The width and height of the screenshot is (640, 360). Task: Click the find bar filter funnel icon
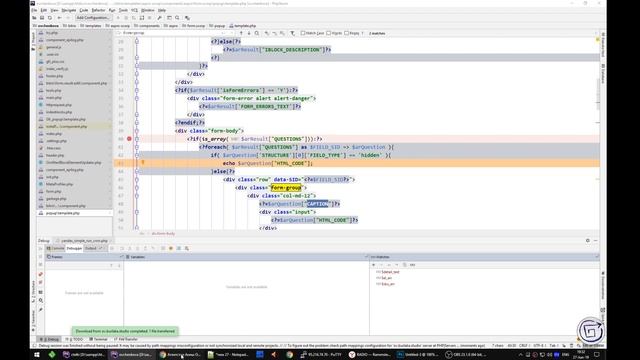293,33
